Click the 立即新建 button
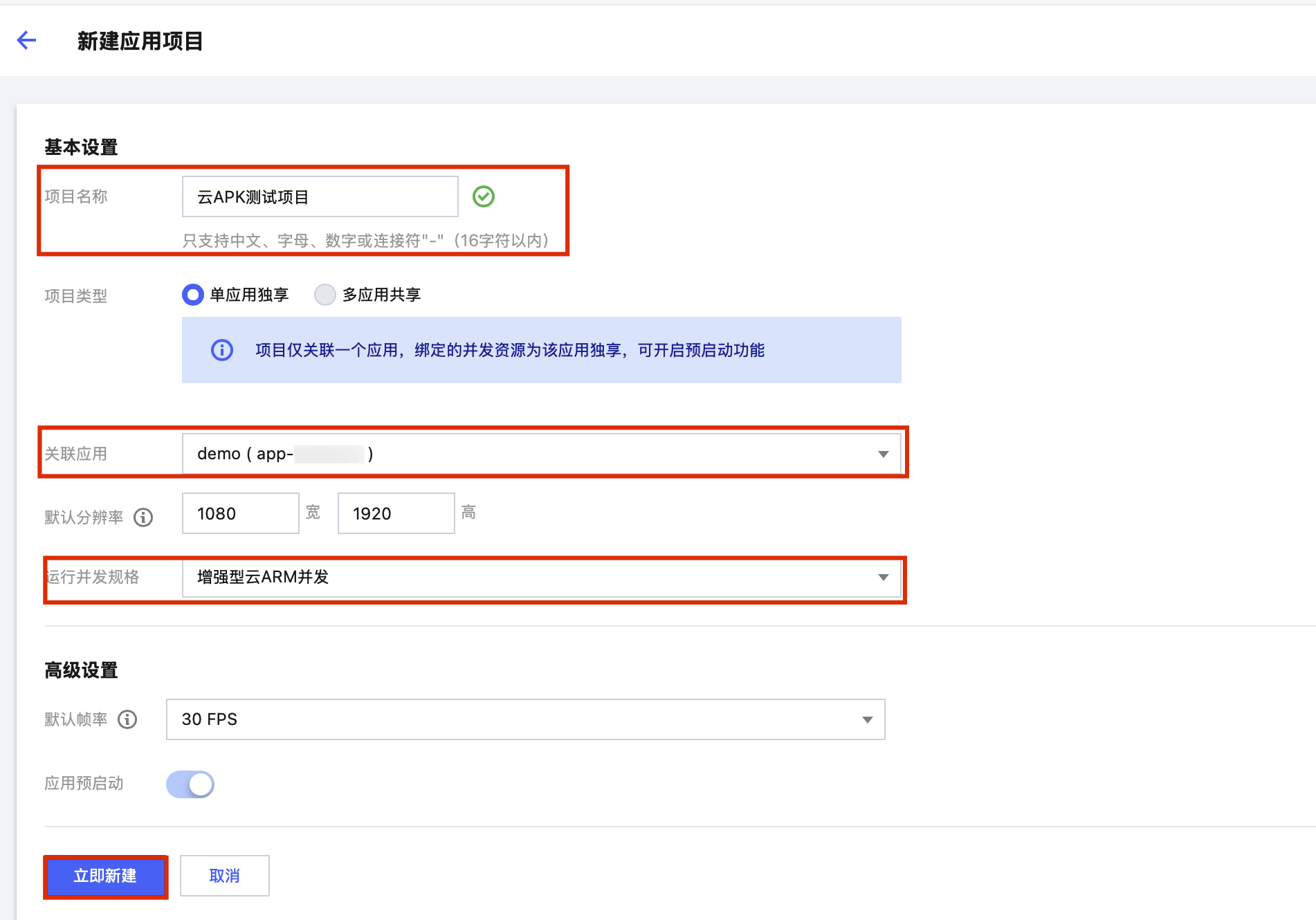 point(105,876)
